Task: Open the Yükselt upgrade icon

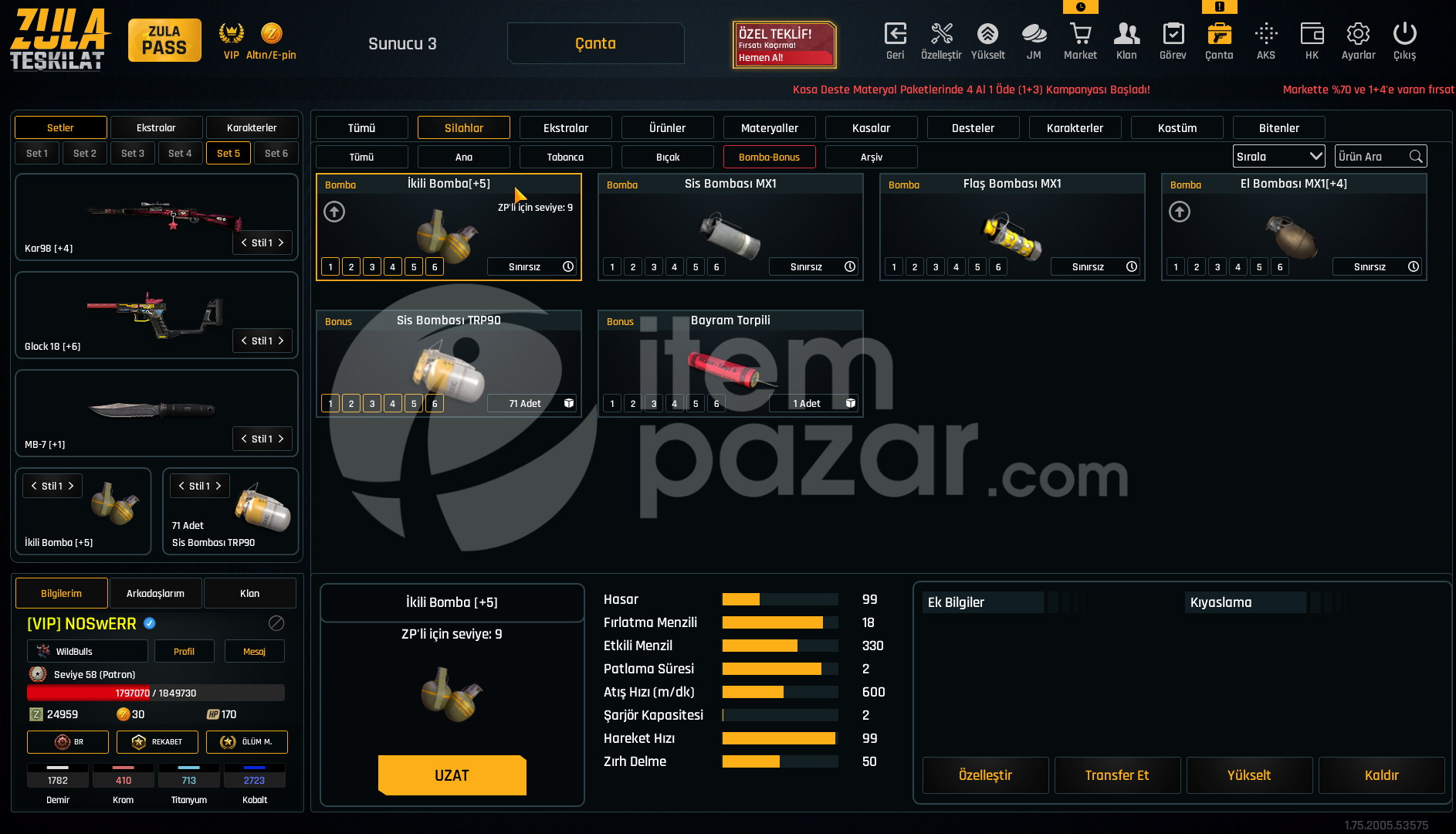Action: click(987, 34)
